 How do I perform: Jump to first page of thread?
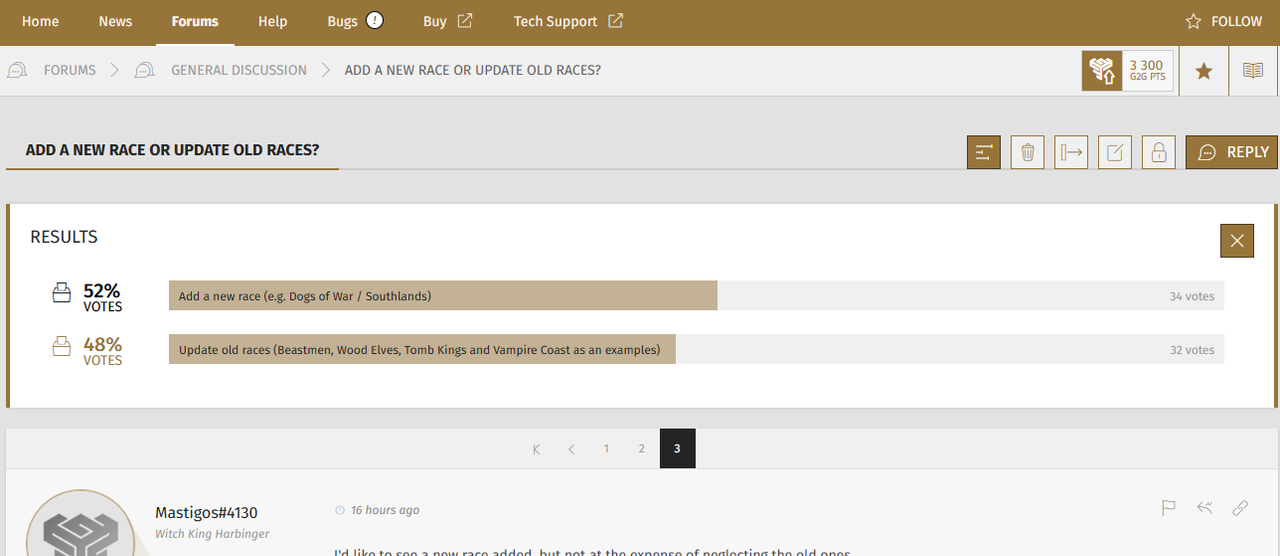pyautogui.click(x=537, y=449)
